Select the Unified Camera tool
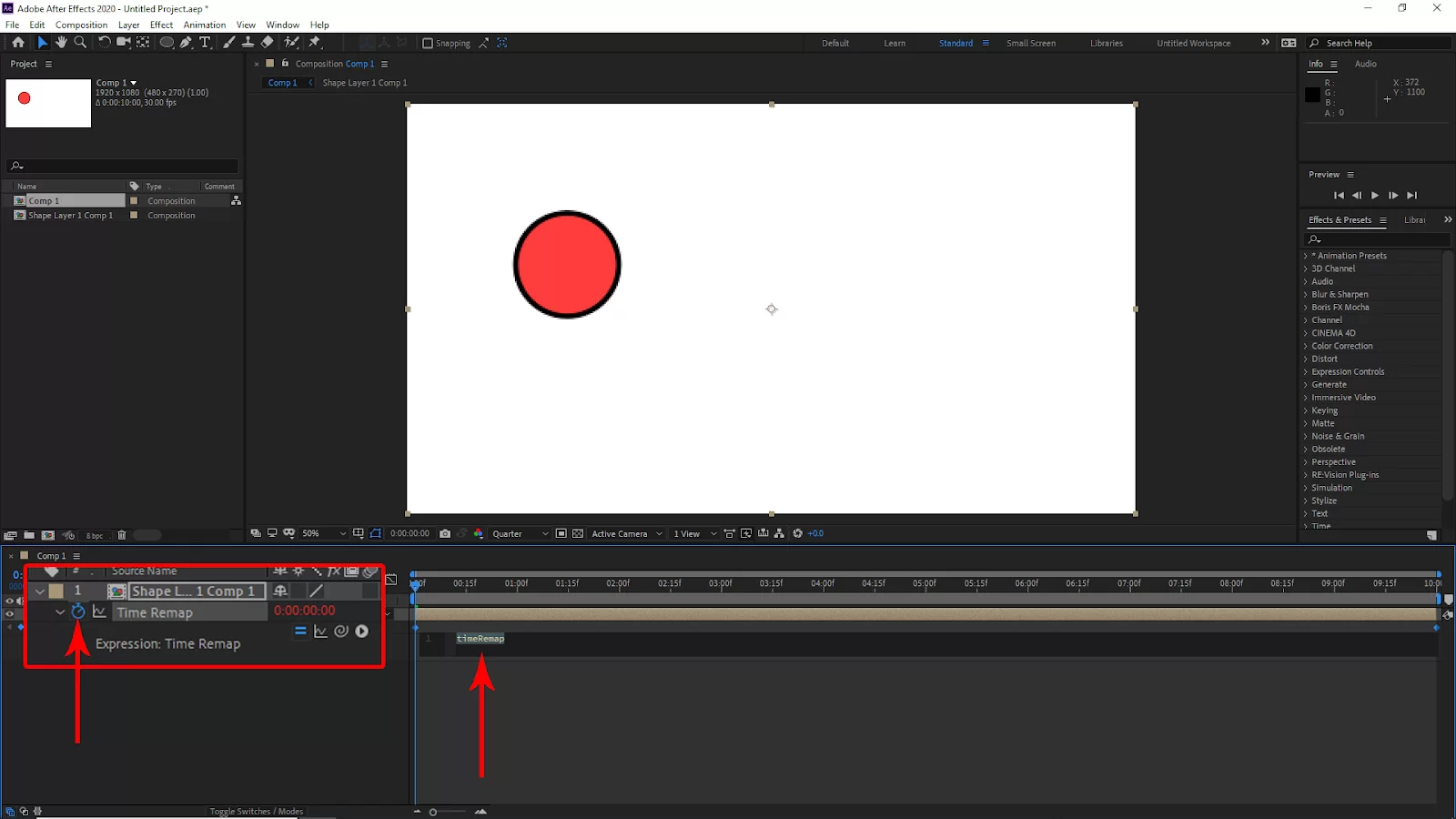 click(123, 43)
